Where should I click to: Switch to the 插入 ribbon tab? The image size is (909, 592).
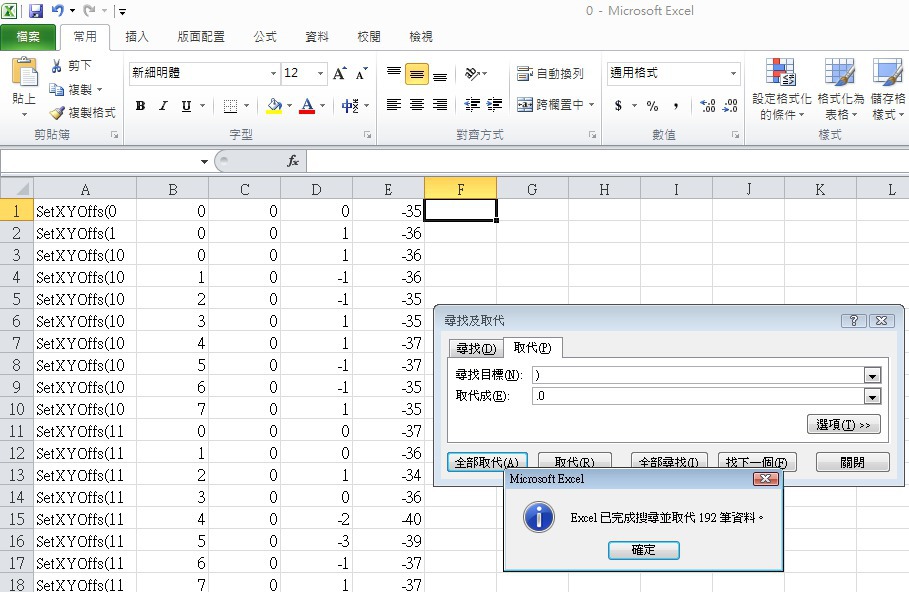137,37
